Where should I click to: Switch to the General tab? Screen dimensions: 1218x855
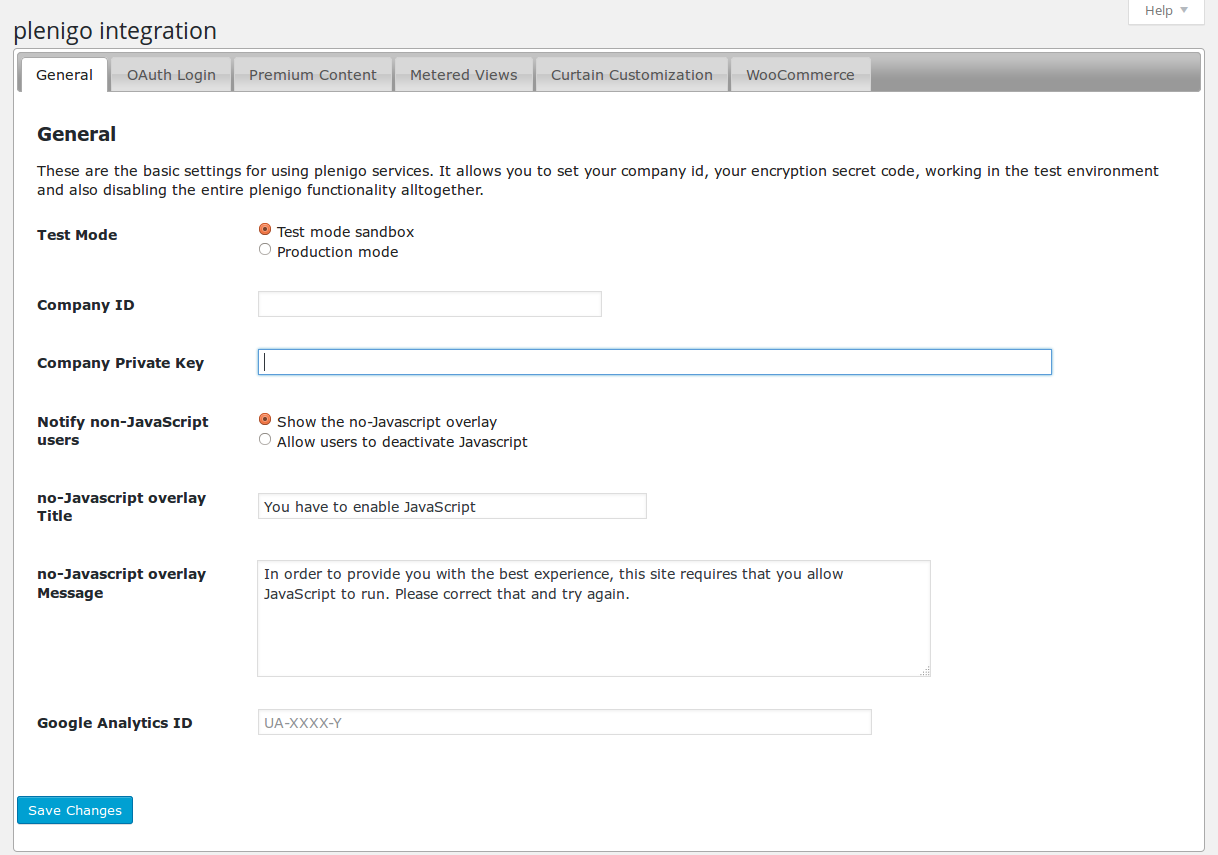click(64, 75)
